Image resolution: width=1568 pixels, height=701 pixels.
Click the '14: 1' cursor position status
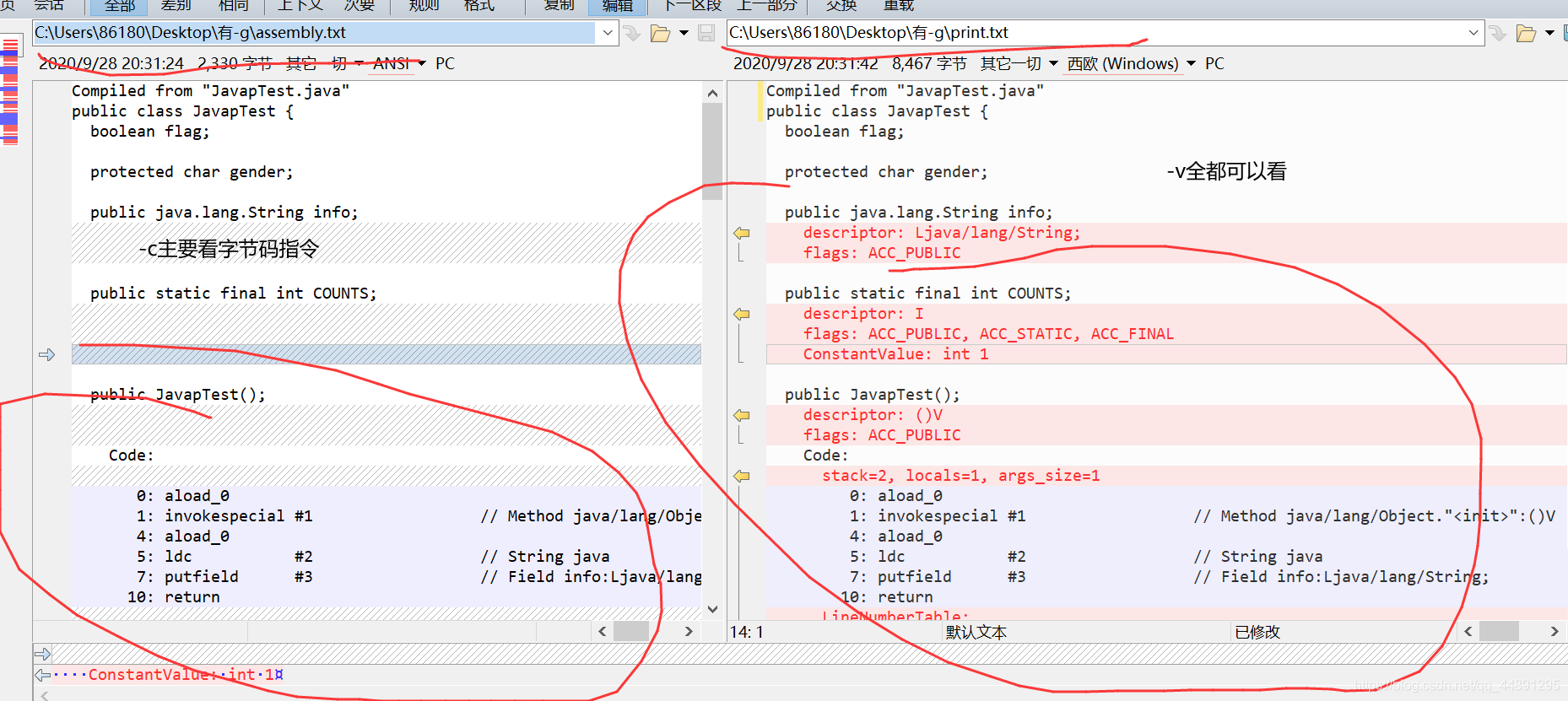746,632
